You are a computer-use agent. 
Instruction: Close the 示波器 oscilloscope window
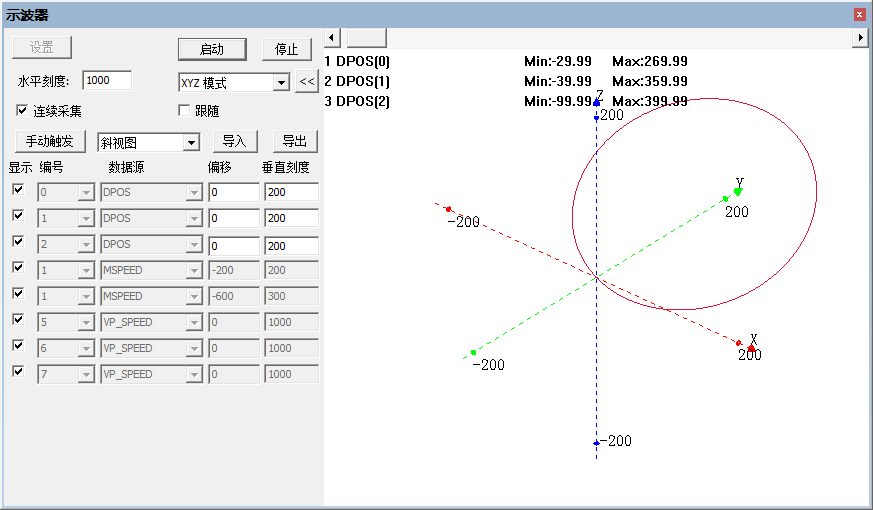coord(860,15)
